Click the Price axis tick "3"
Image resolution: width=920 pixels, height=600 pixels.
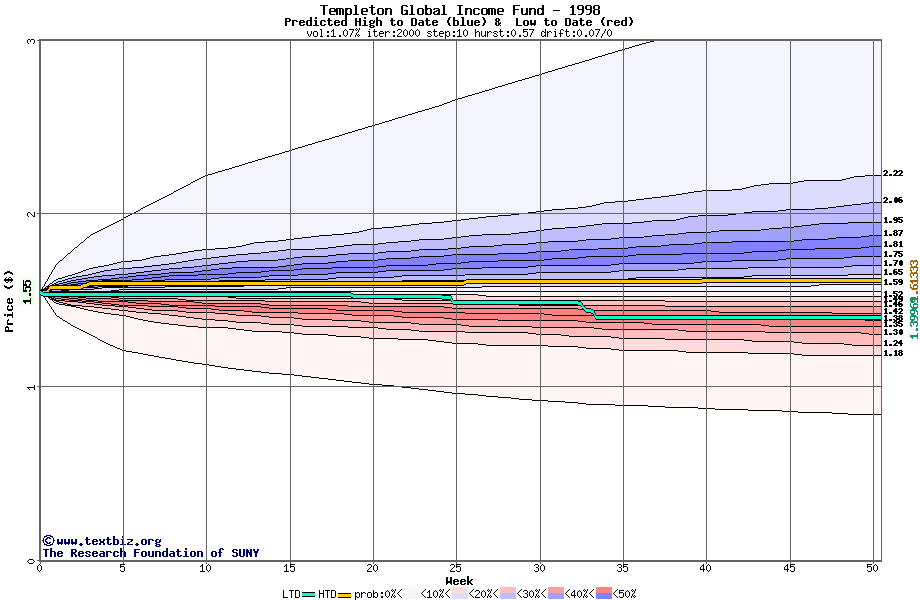32,41
